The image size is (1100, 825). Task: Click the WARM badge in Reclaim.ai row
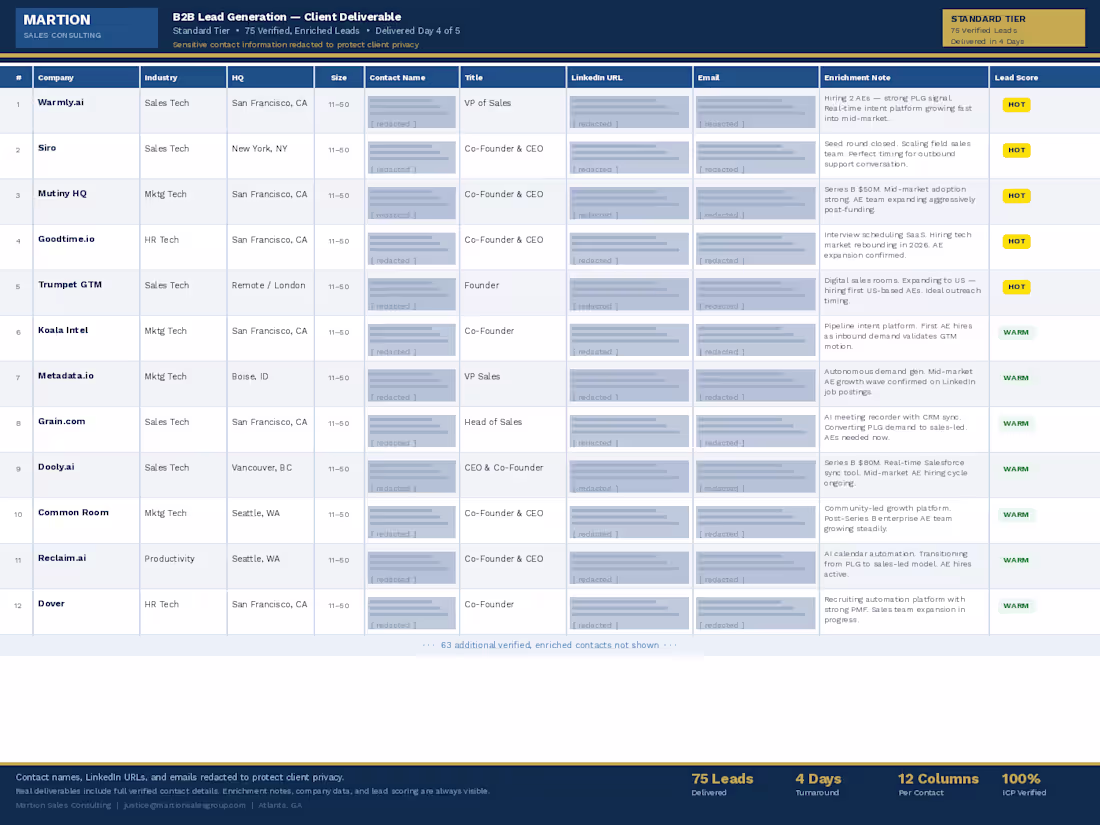(1016, 561)
